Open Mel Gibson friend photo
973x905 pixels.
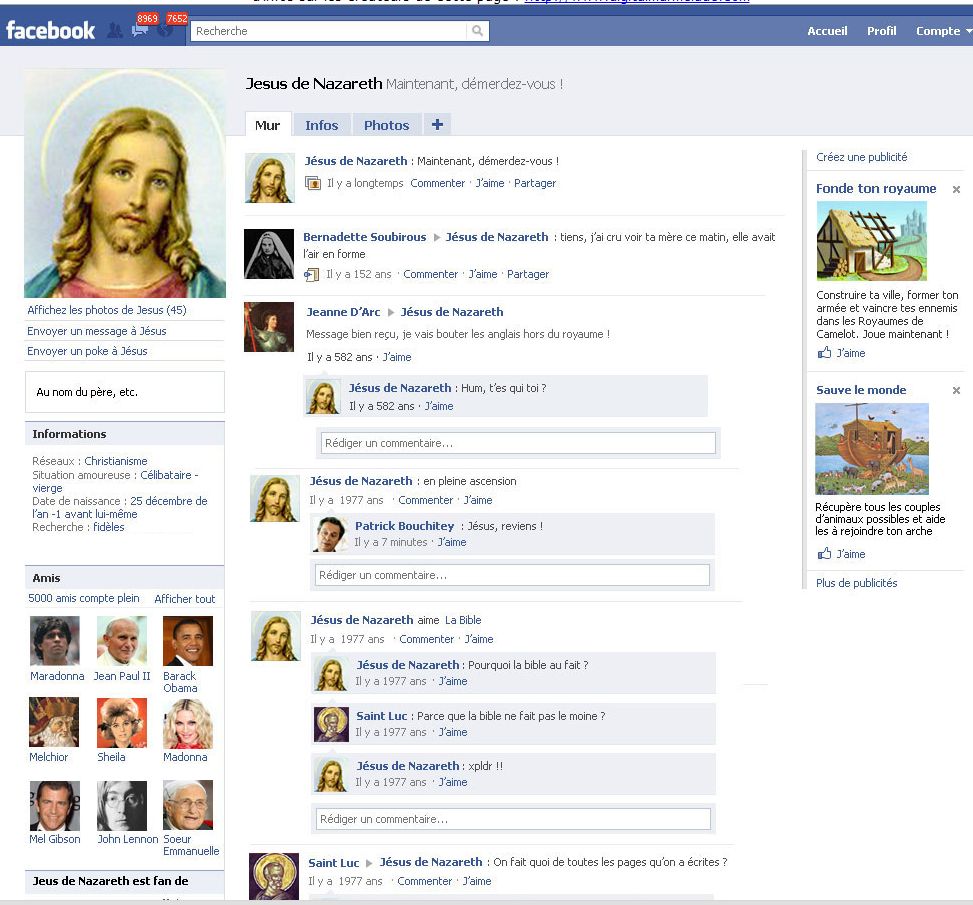[55, 806]
